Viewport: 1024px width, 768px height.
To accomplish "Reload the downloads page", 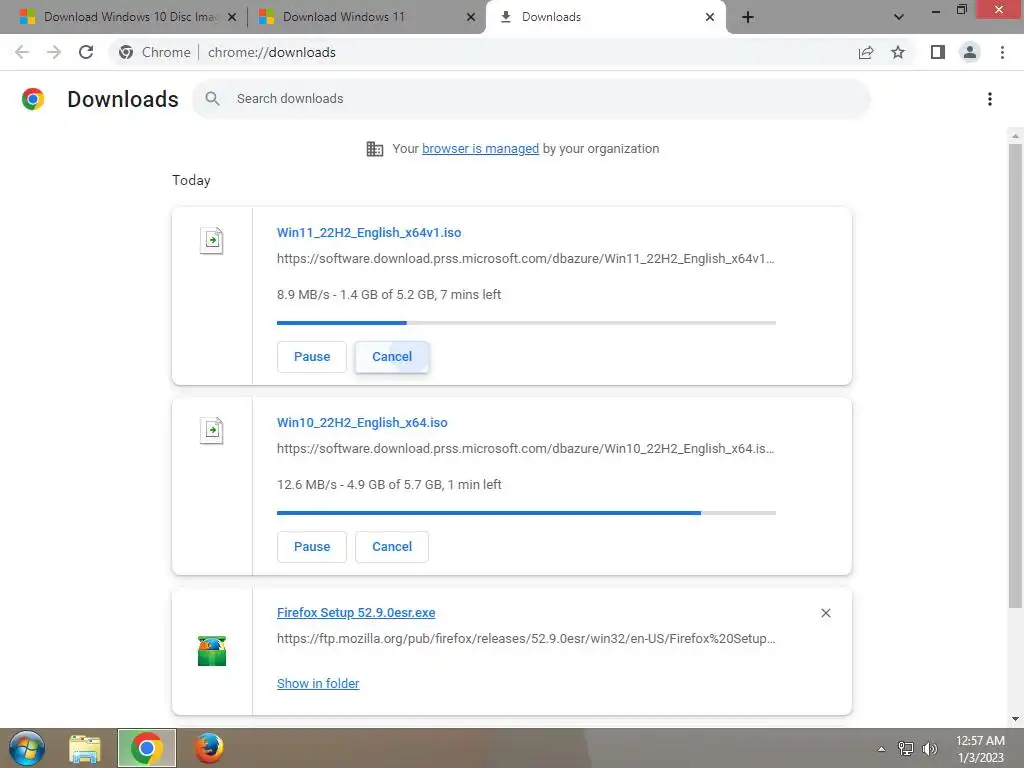I will [x=86, y=52].
